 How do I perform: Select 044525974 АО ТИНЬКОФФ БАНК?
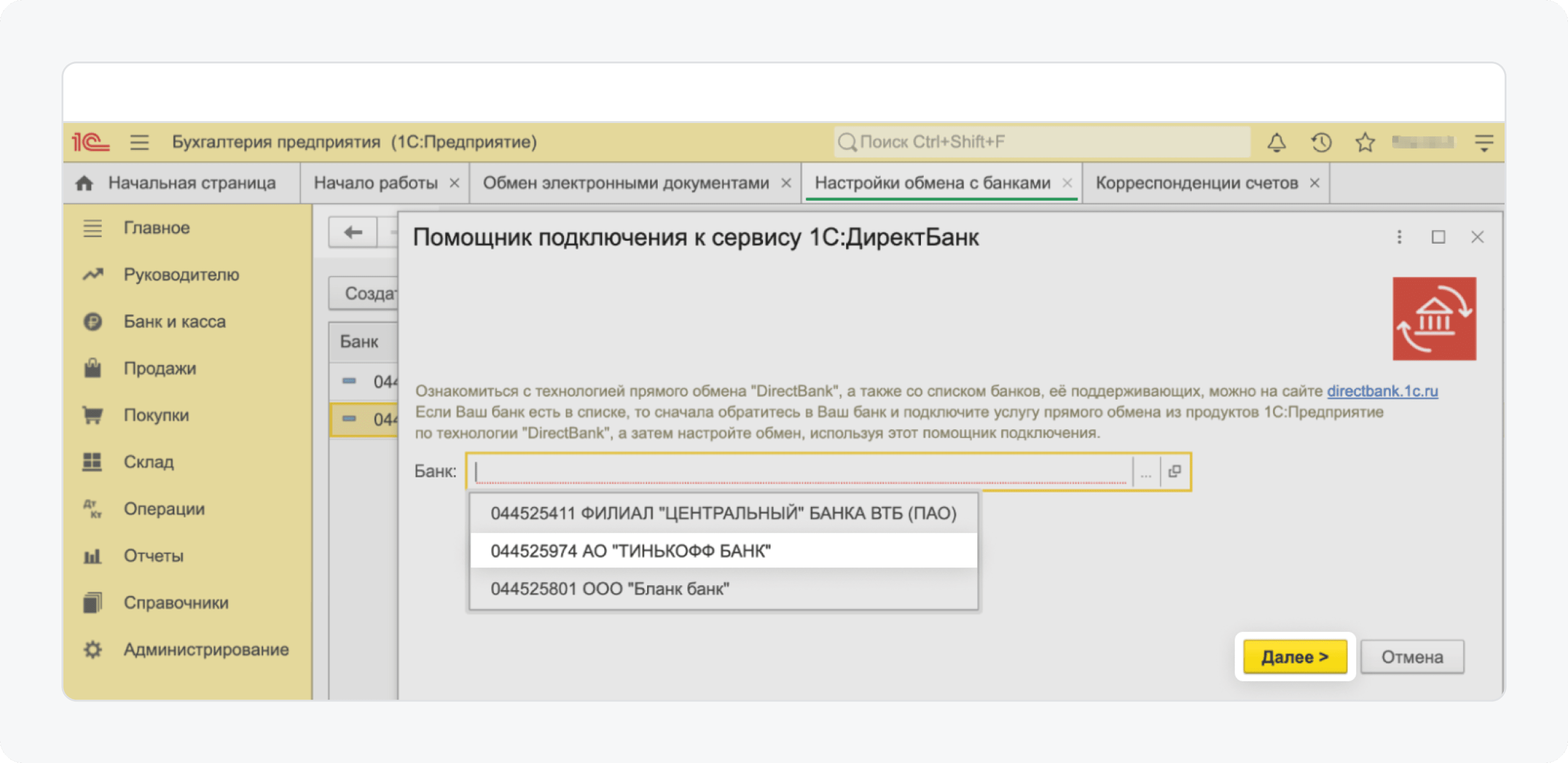tap(724, 551)
